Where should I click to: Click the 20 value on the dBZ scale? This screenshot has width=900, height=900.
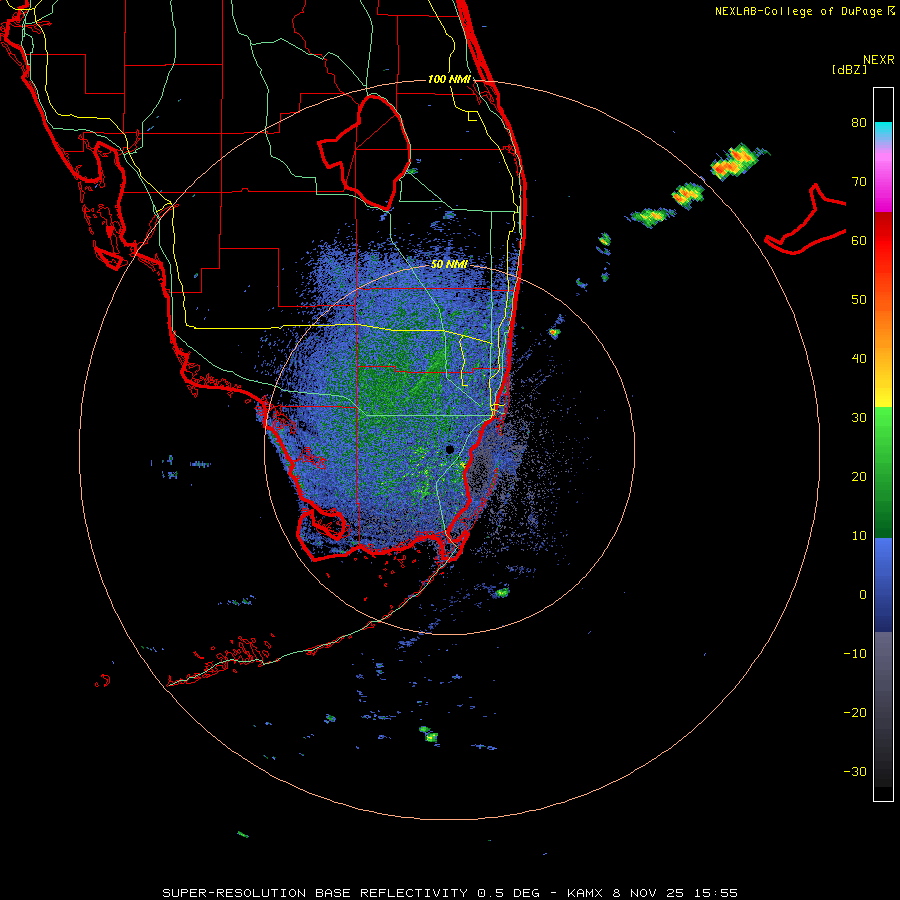pyautogui.click(x=859, y=477)
